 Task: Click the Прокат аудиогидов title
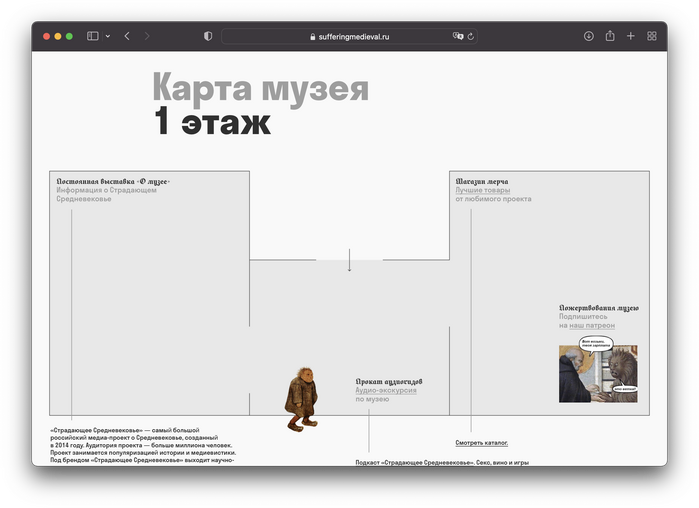[x=389, y=381]
